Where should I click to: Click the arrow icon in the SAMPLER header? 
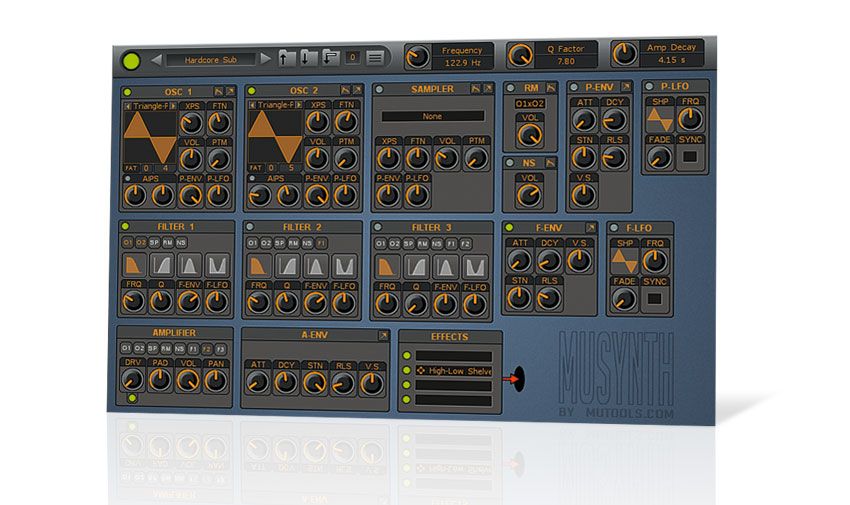(x=488, y=88)
